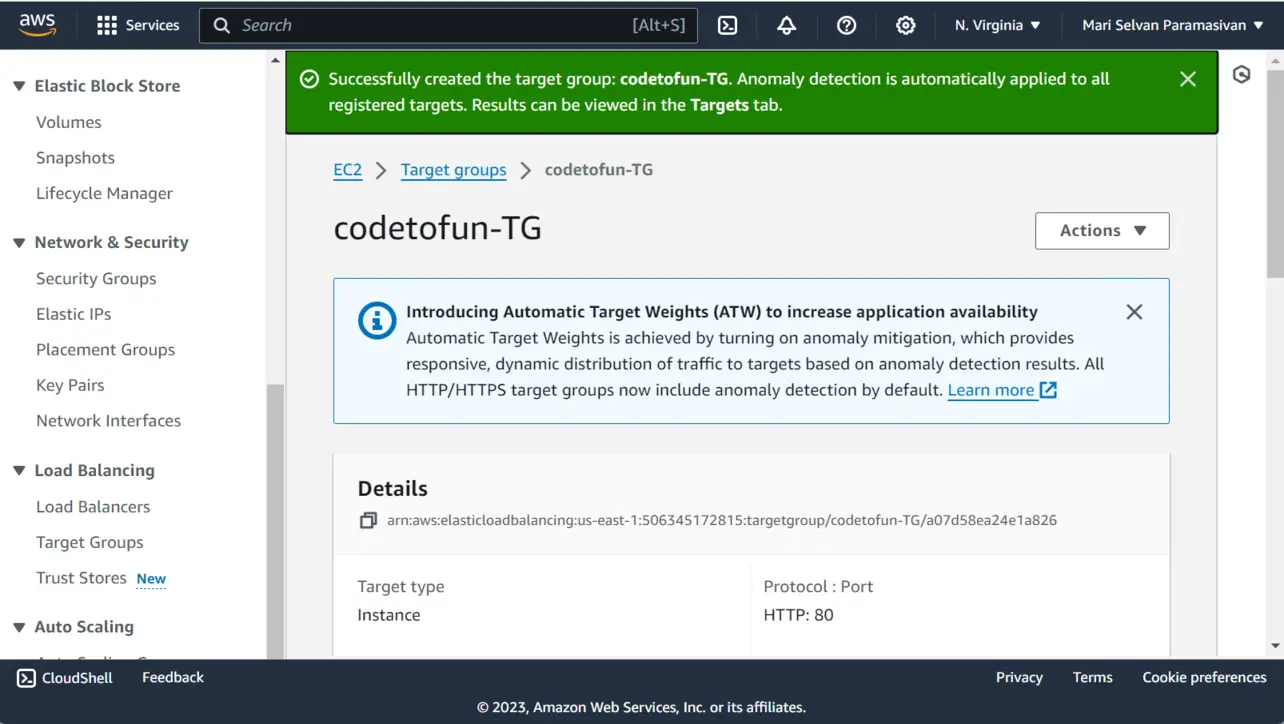Go to Load Balancers

tap(93, 507)
